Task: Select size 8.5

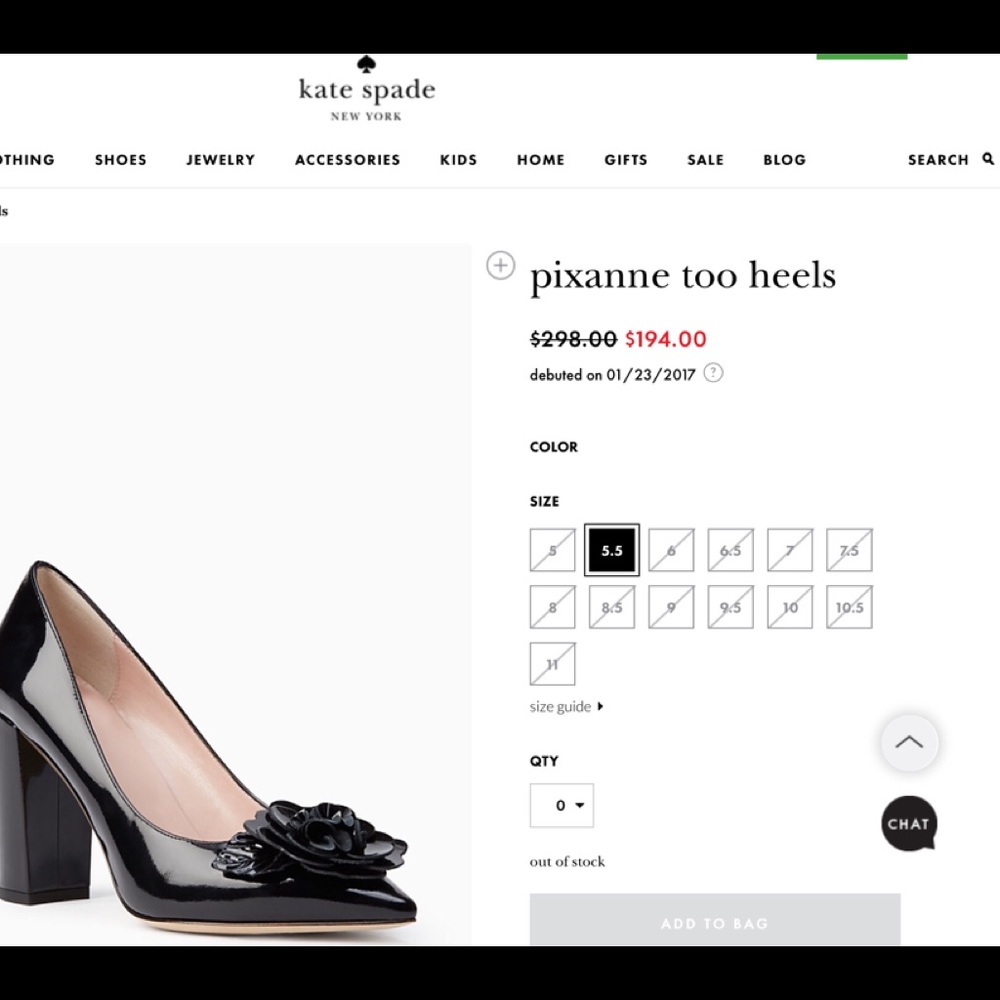Action: click(x=612, y=607)
